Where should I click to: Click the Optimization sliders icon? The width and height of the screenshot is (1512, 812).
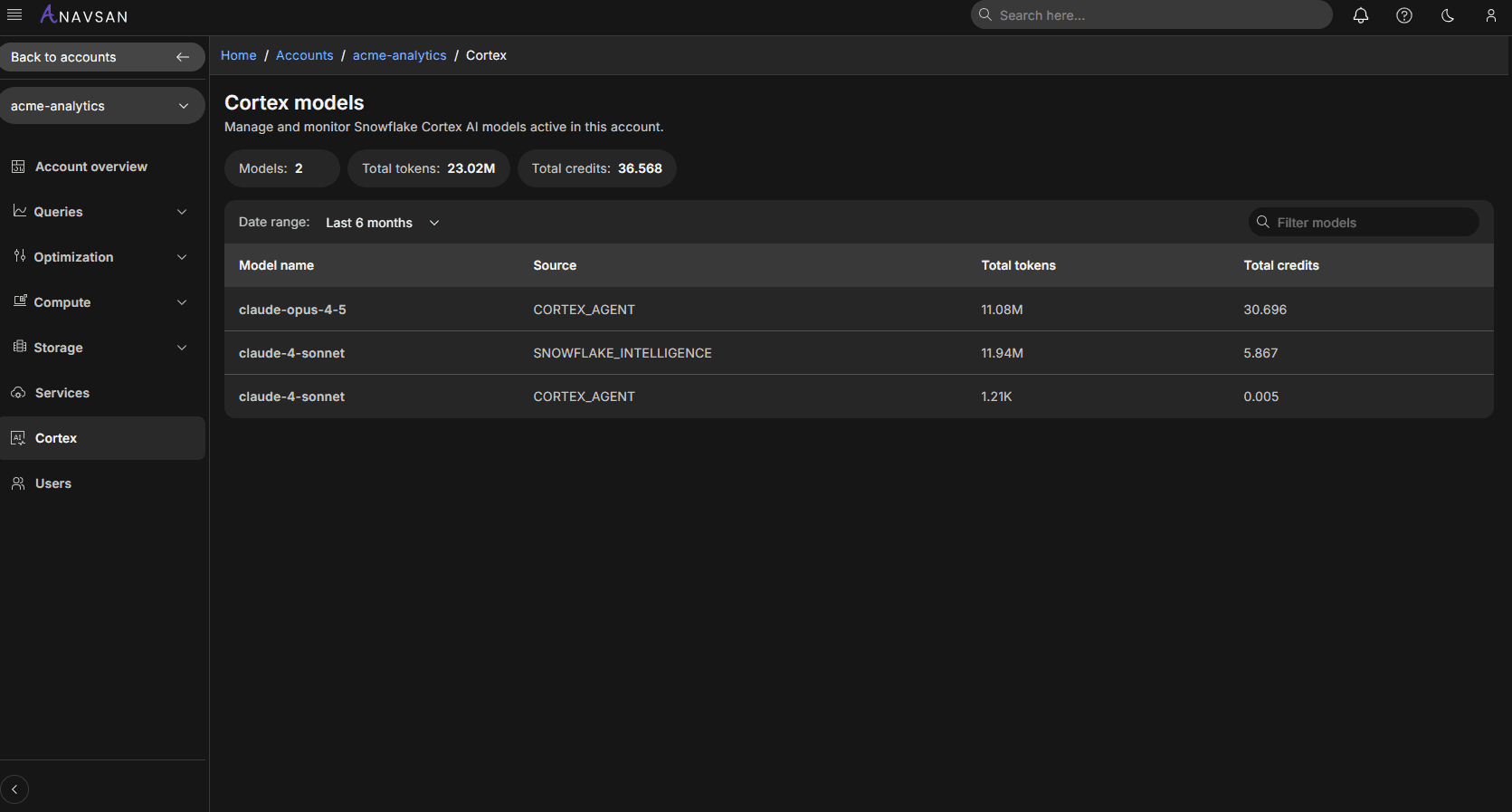[19, 256]
